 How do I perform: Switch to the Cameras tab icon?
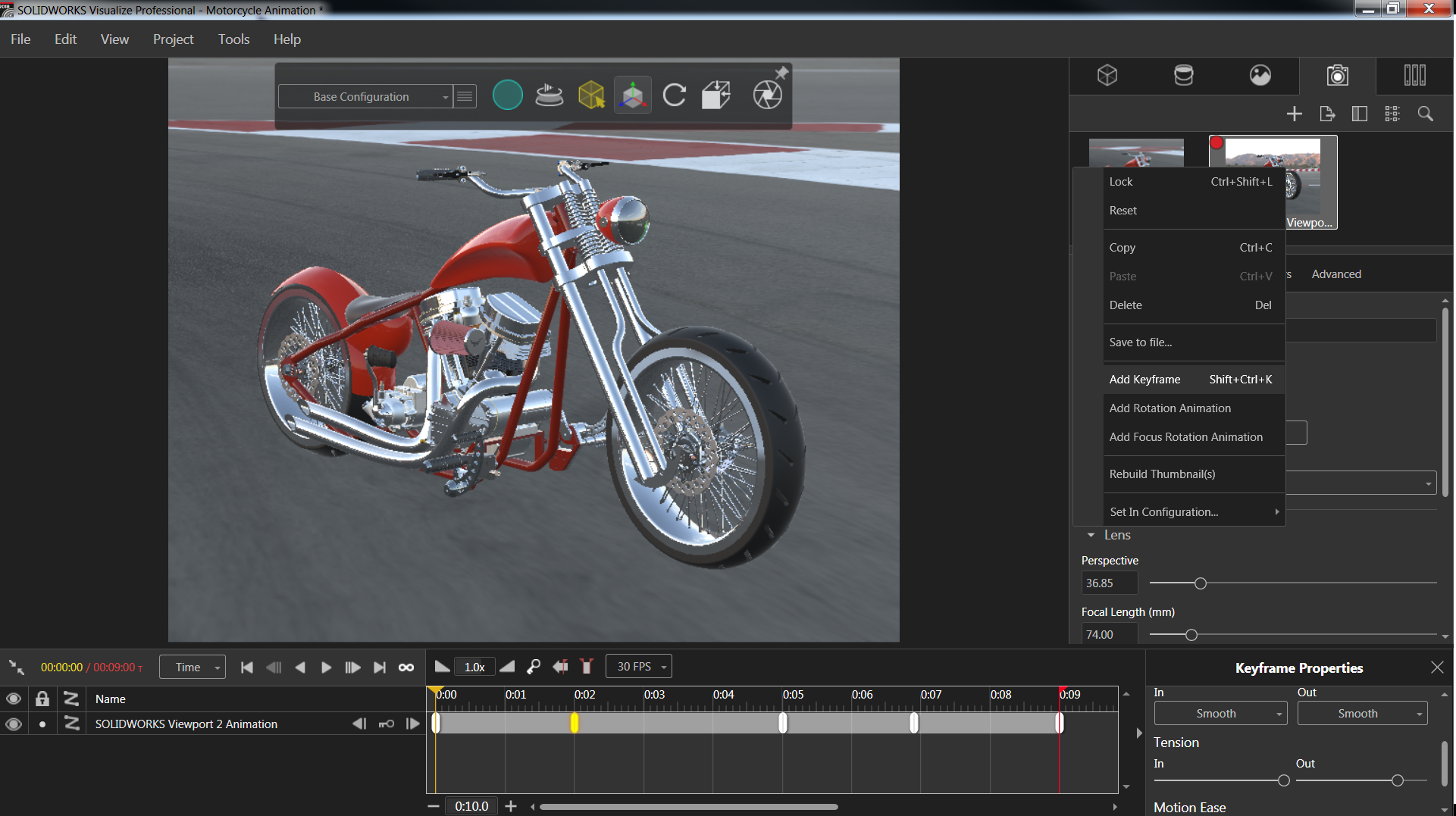pyautogui.click(x=1337, y=75)
